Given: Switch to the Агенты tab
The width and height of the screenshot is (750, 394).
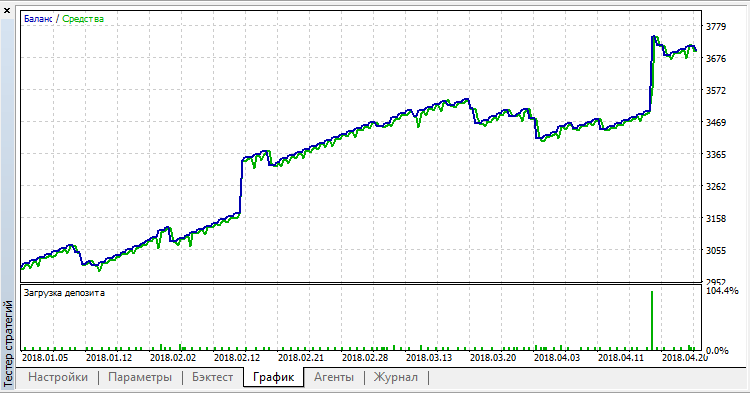Looking at the screenshot, I should click(x=334, y=377).
